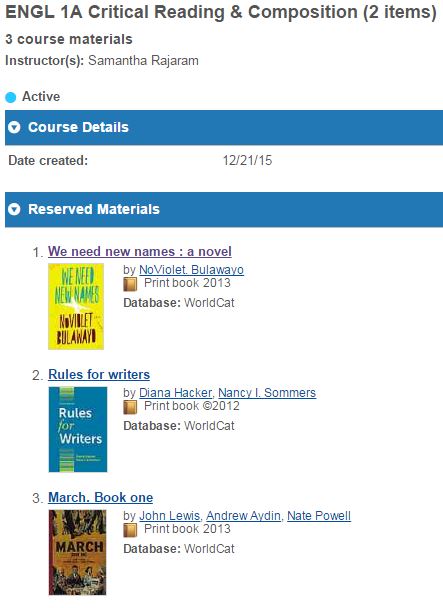
Task: Click author link Nate Powell
Action: pos(319,516)
